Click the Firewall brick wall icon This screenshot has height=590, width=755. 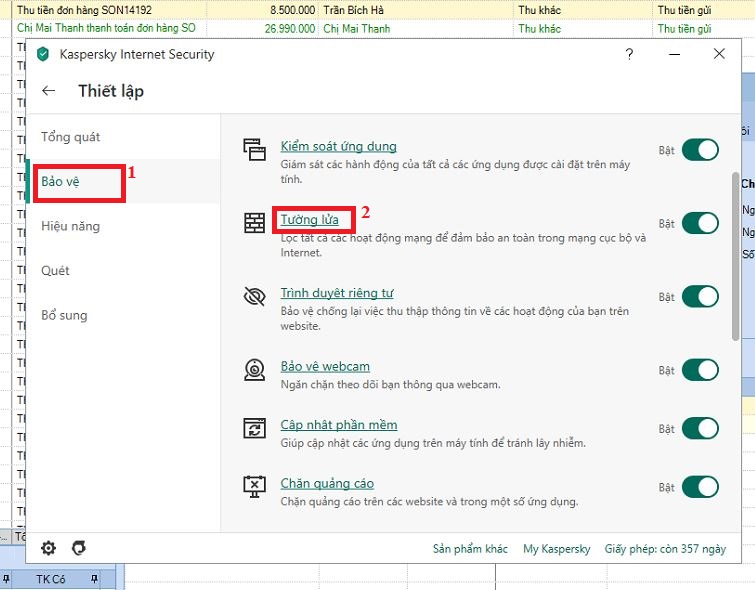254,223
